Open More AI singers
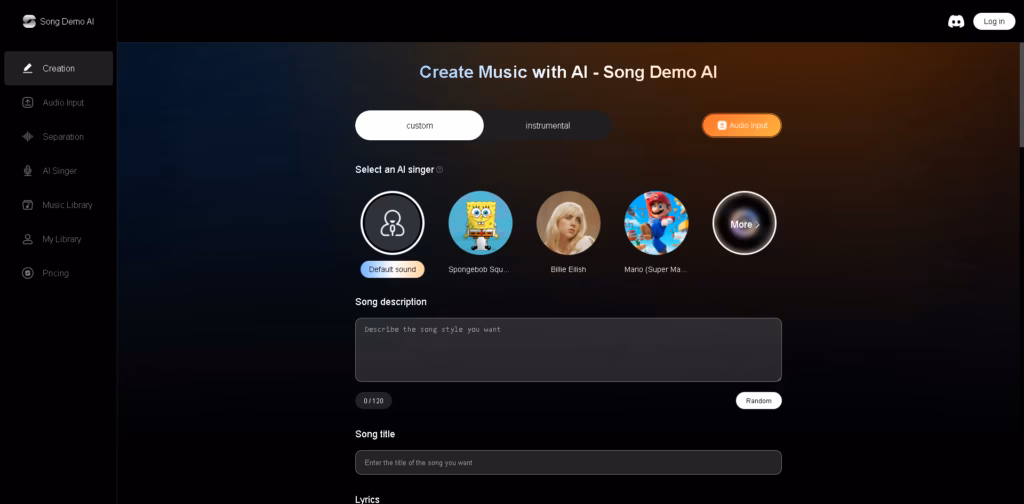 (x=744, y=223)
